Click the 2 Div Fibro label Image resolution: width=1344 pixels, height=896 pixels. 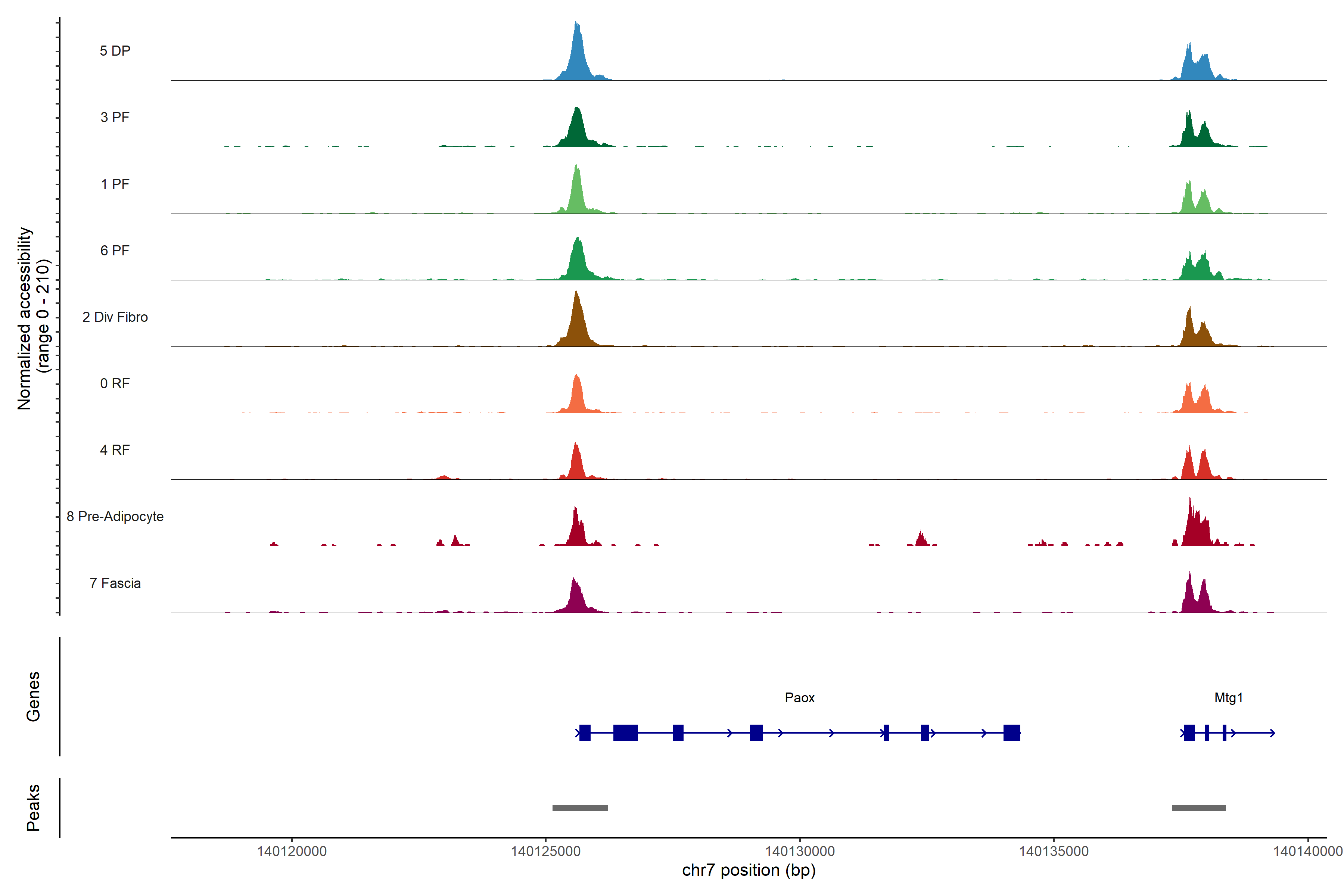point(115,317)
